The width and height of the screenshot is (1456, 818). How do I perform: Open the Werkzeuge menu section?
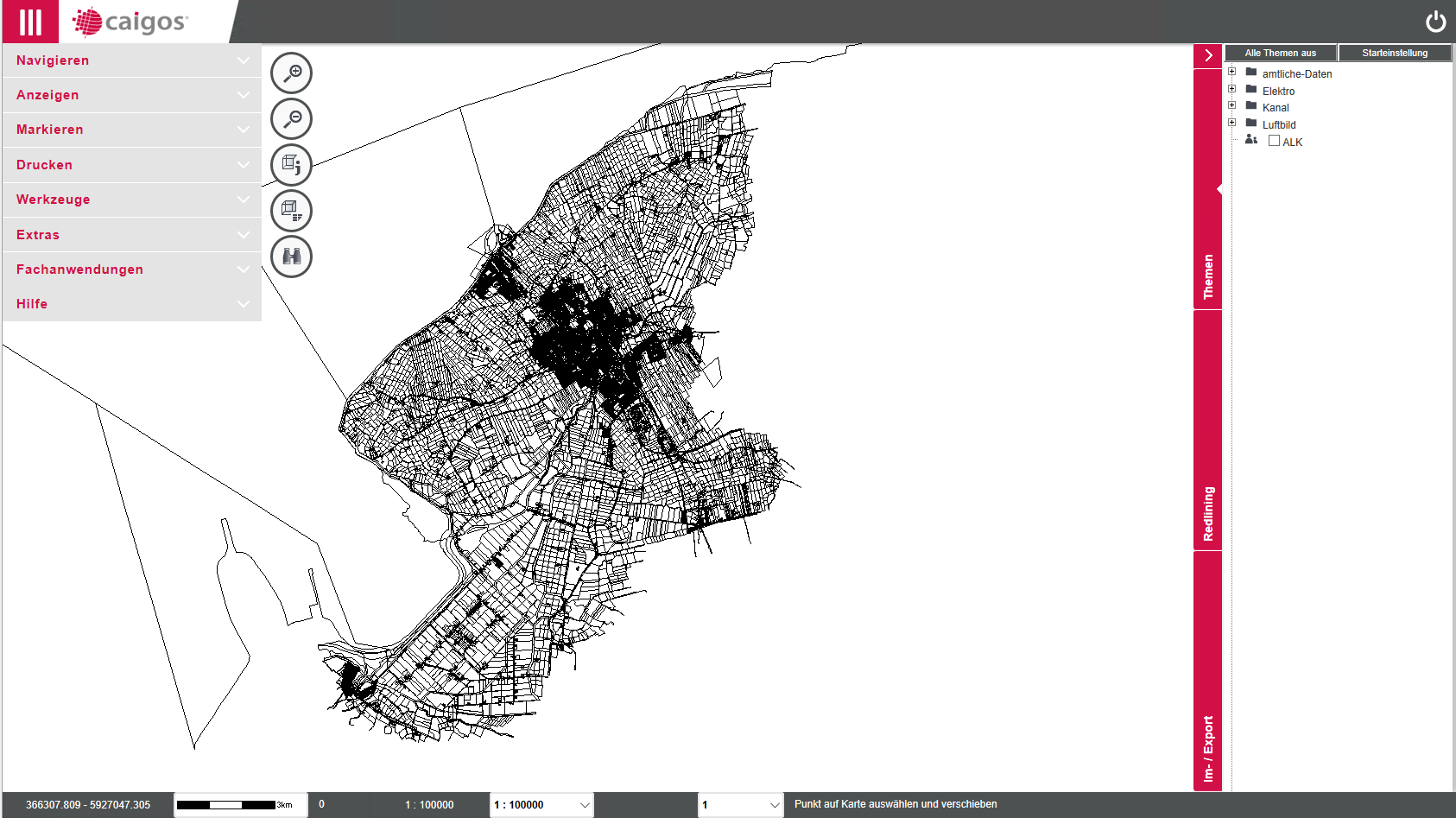131,200
